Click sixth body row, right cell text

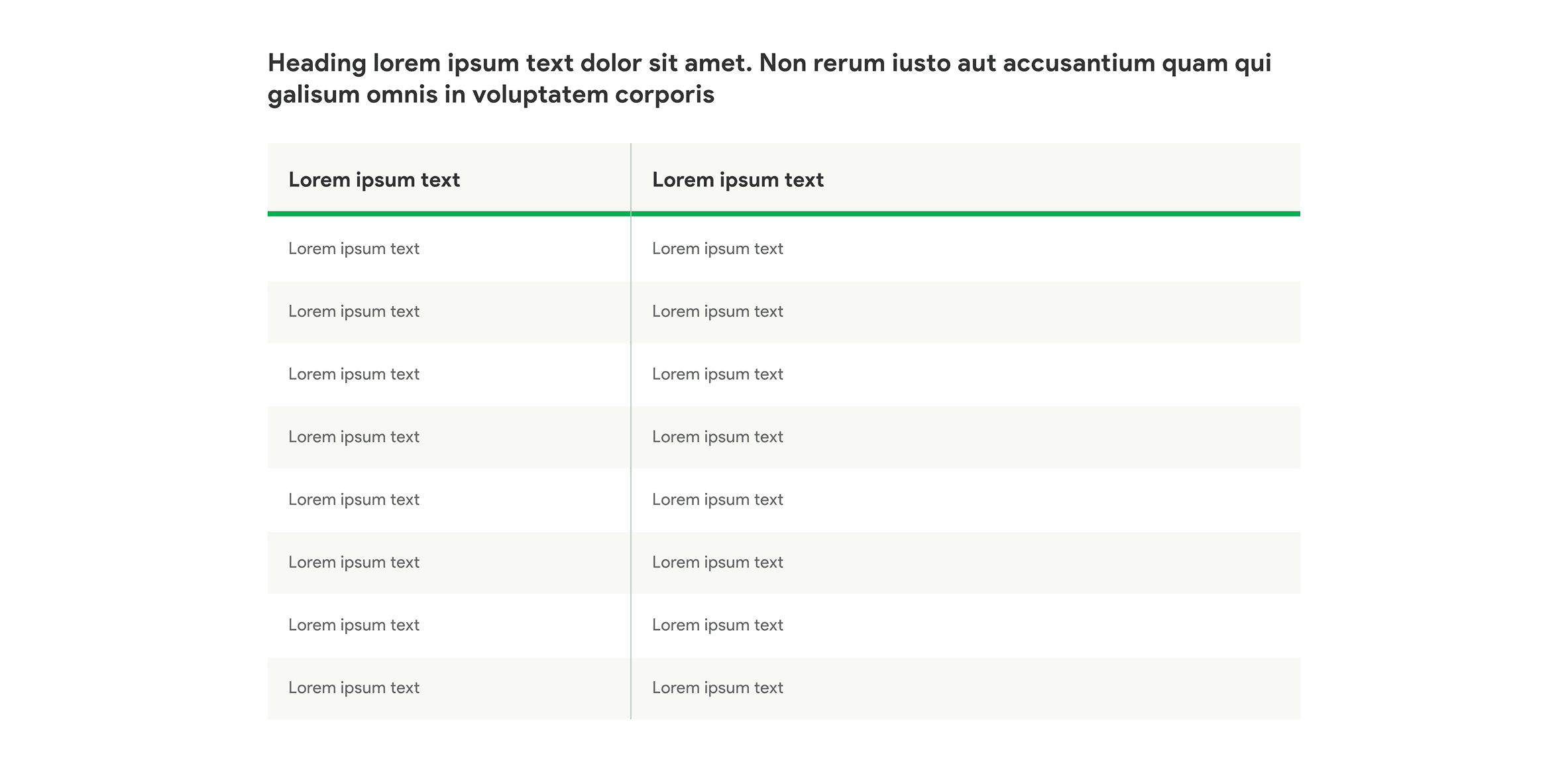coord(717,562)
